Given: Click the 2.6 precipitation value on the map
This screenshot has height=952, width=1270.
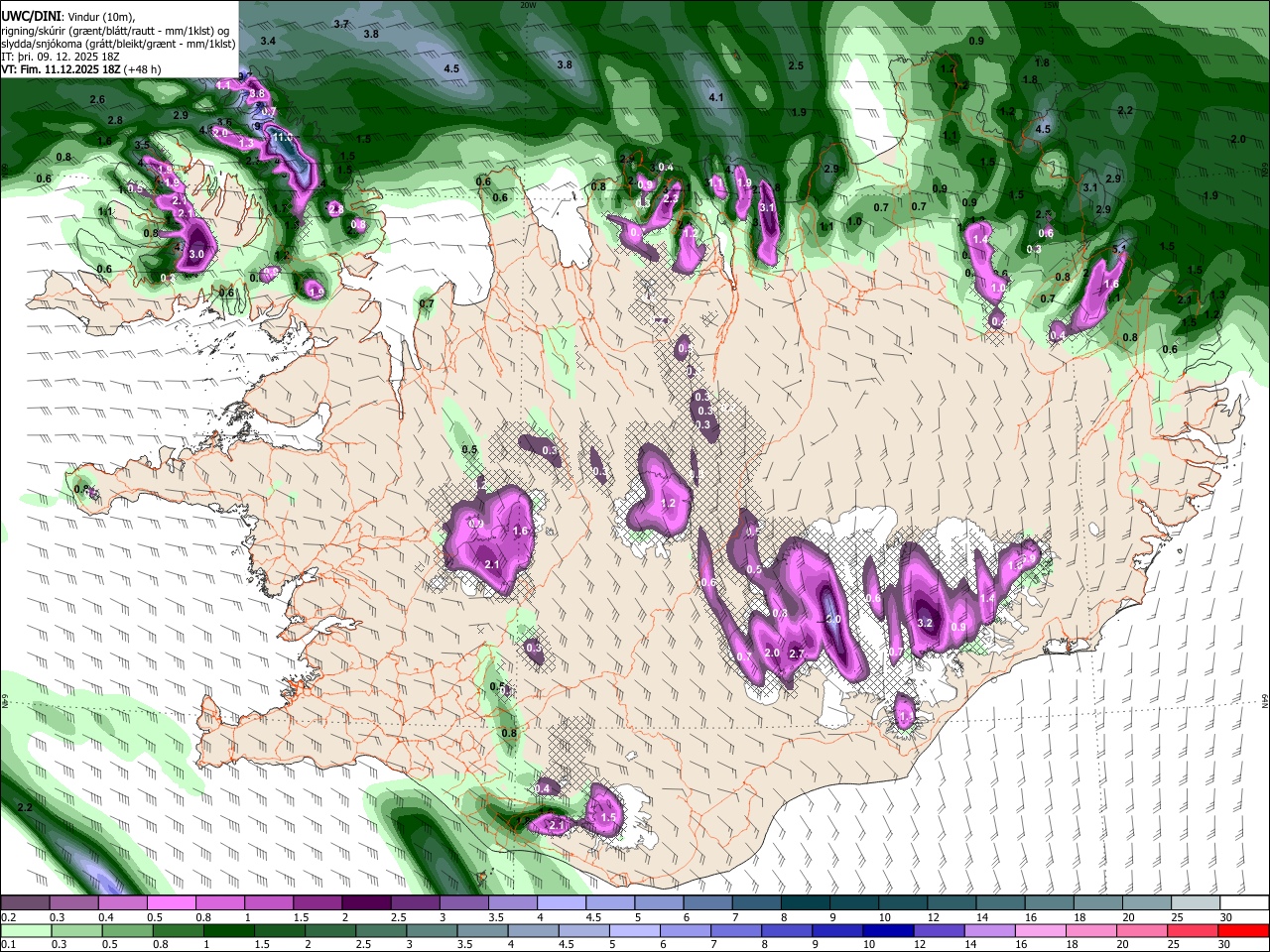Looking at the screenshot, I should 97,100.
